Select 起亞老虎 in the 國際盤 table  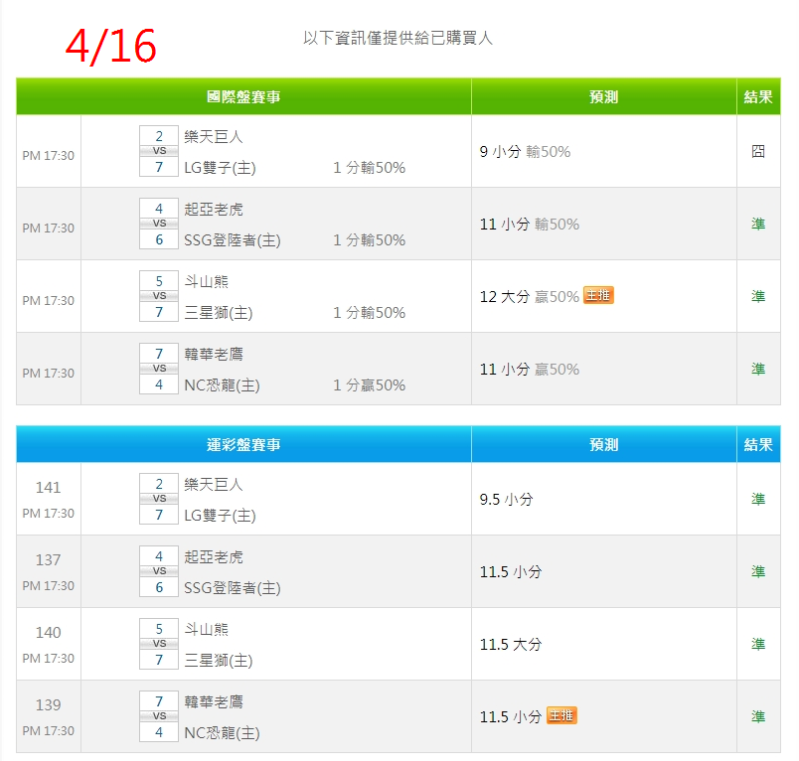click(x=214, y=209)
